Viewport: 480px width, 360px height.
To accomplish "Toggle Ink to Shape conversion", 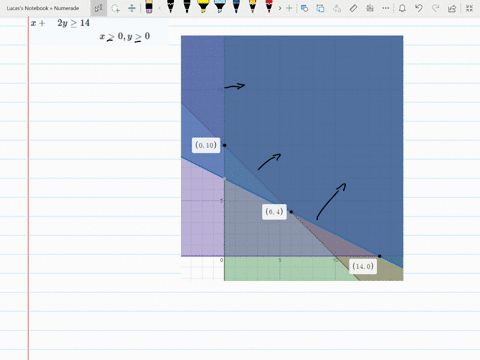I will [320, 8].
